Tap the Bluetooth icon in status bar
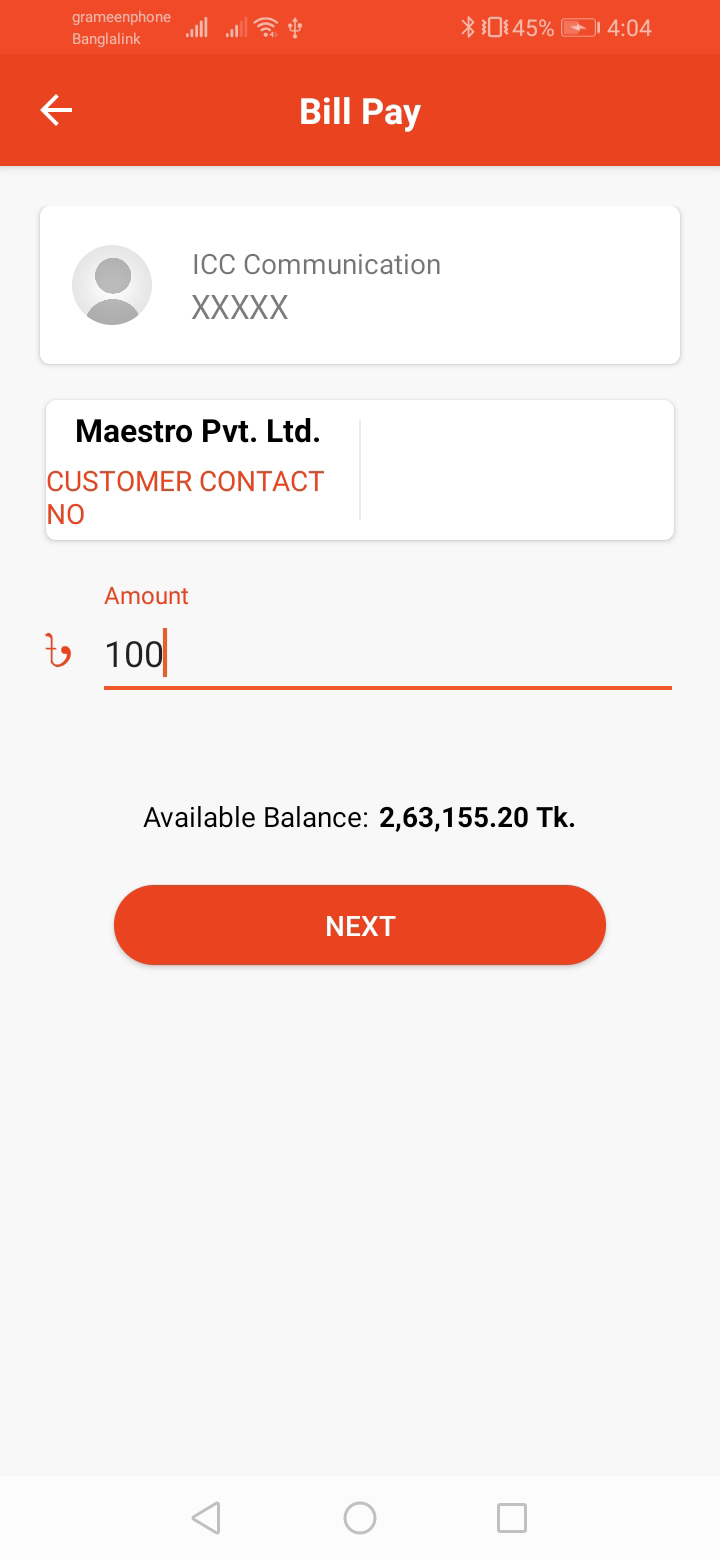Screen dimensions: 720x1560 pyautogui.click(x=467, y=28)
